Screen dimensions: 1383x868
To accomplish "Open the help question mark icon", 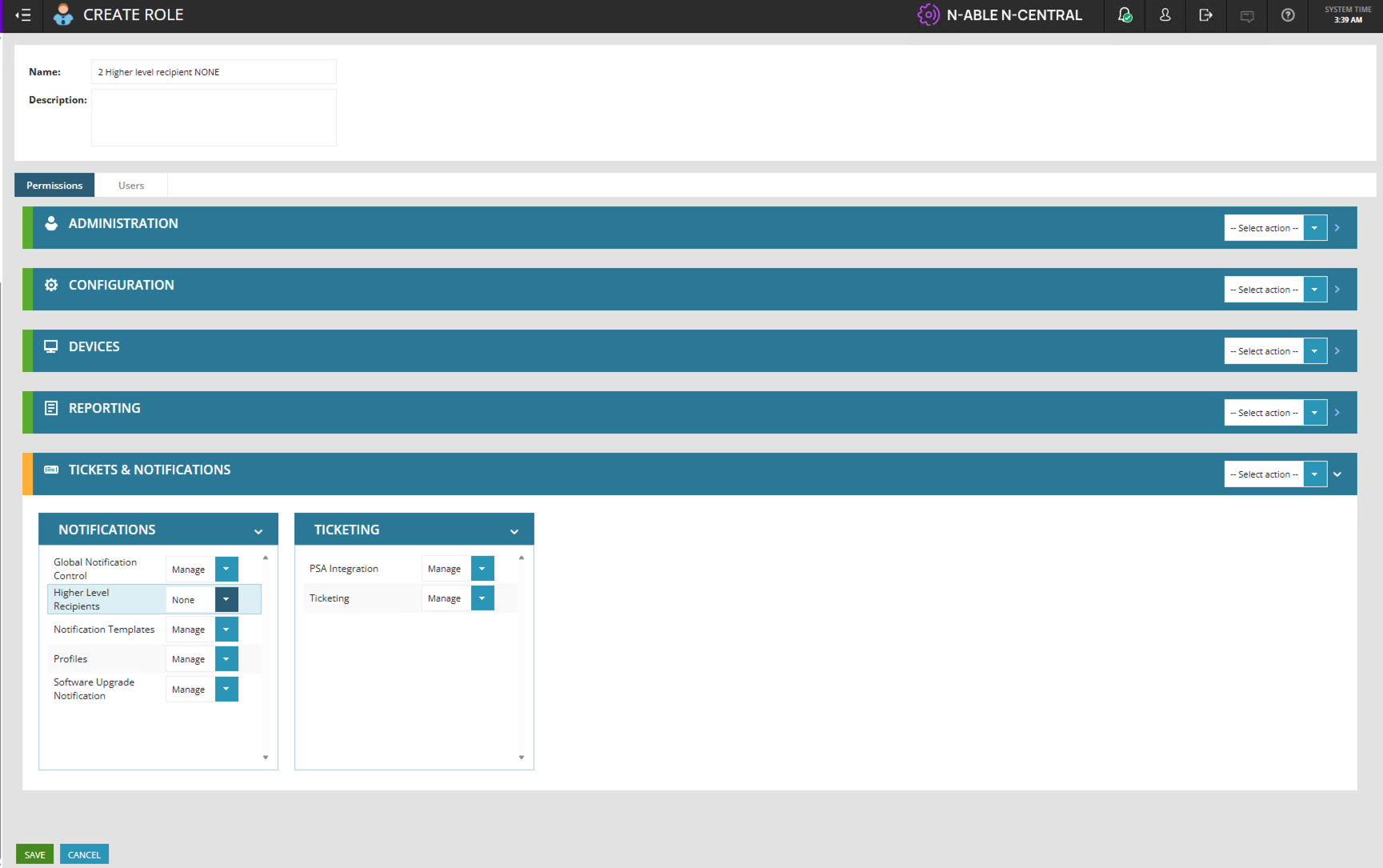I will 1287,15.
